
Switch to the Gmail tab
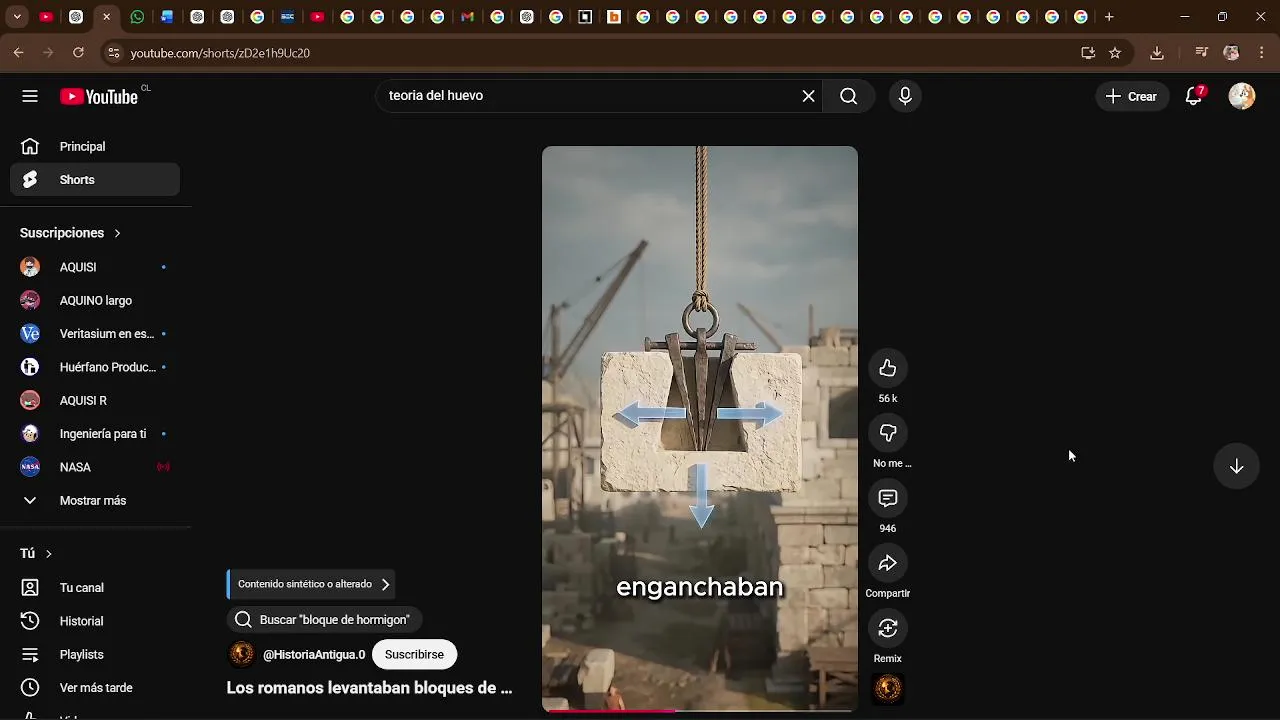(x=467, y=17)
